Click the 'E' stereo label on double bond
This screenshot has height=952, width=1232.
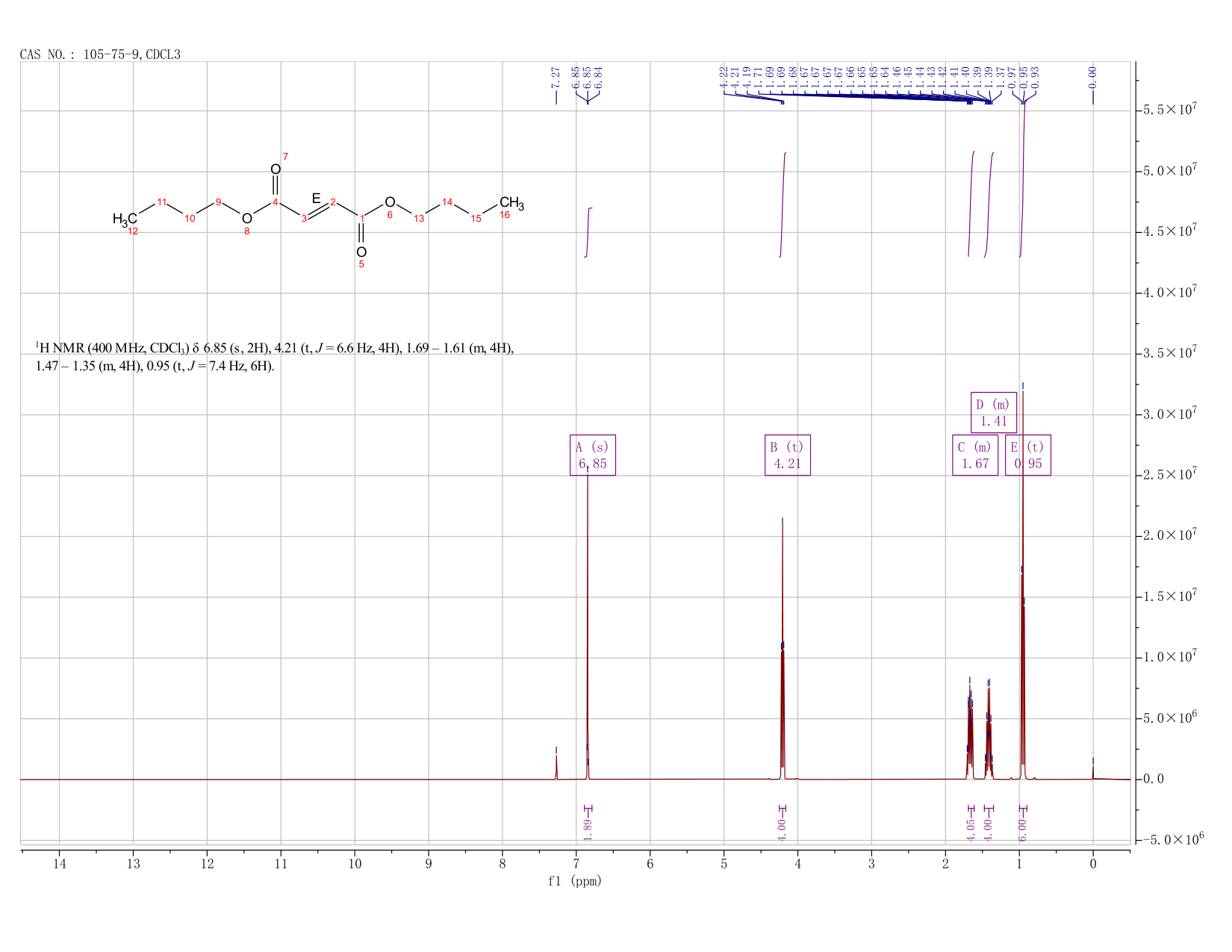[317, 199]
